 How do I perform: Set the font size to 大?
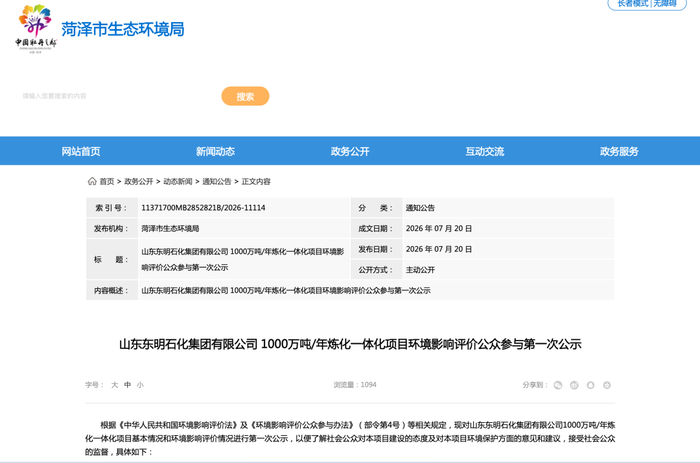coord(115,385)
